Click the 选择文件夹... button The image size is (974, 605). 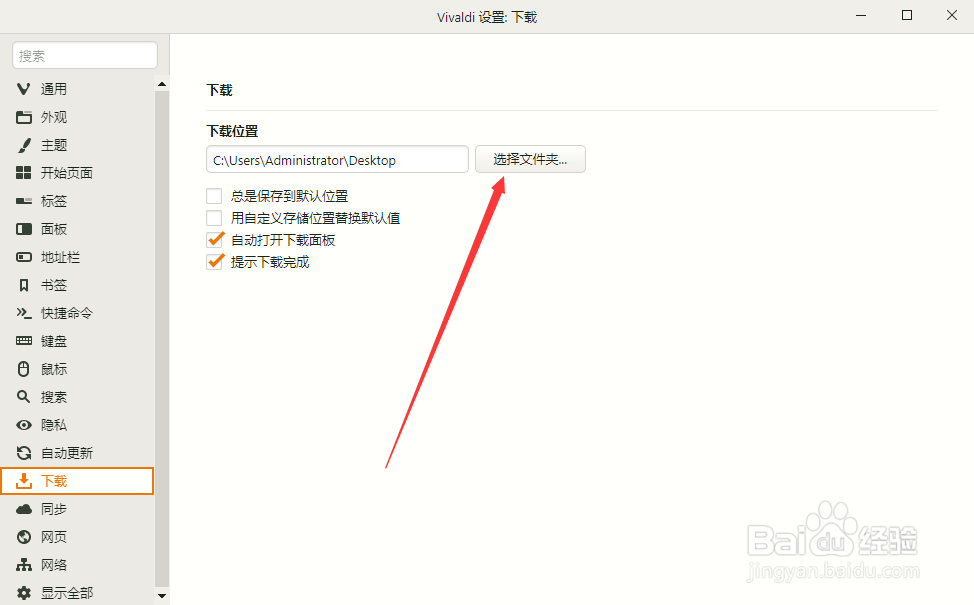pyautogui.click(x=530, y=159)
